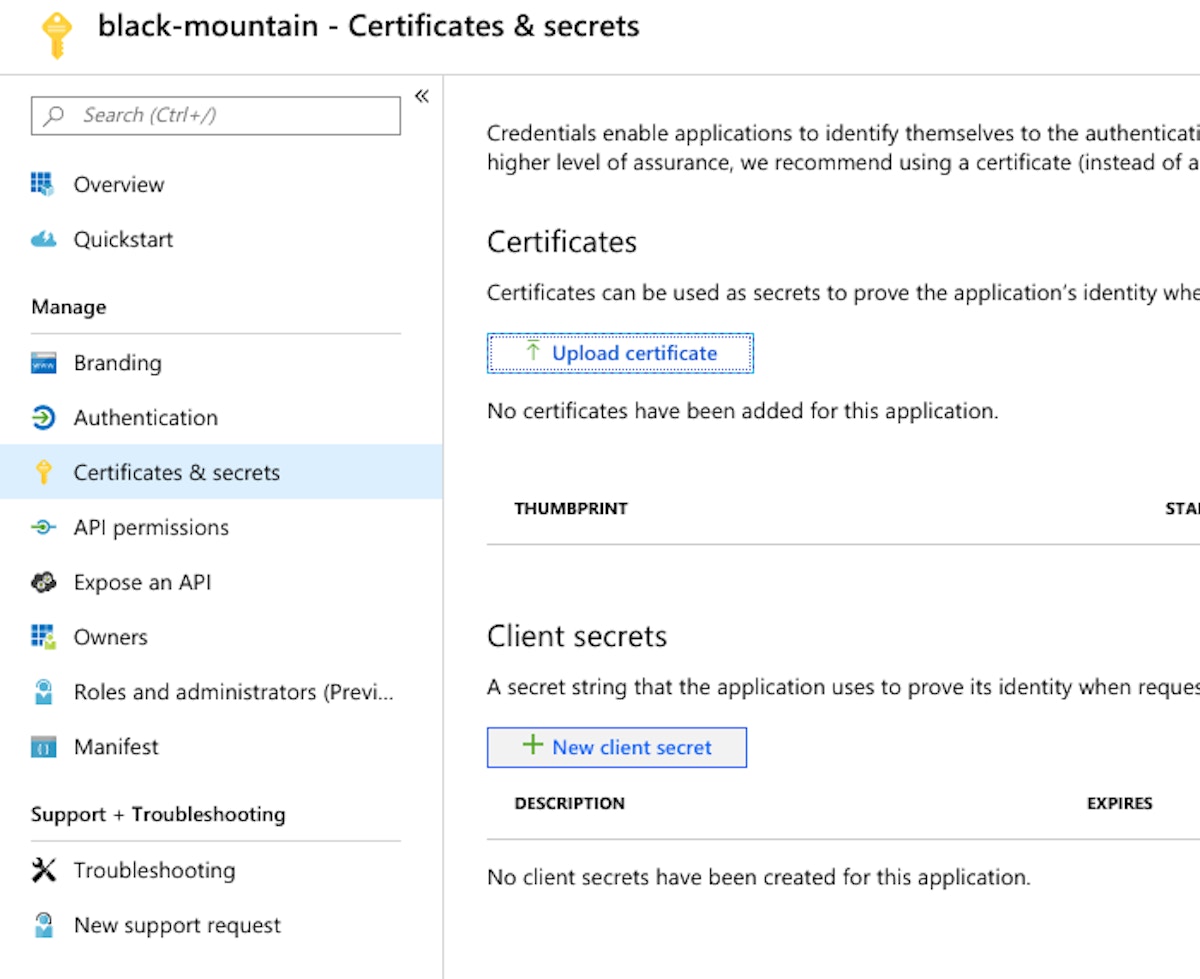1200x979 pixels.
Task: Click the EXPIRES column header
Action: 1119,803
